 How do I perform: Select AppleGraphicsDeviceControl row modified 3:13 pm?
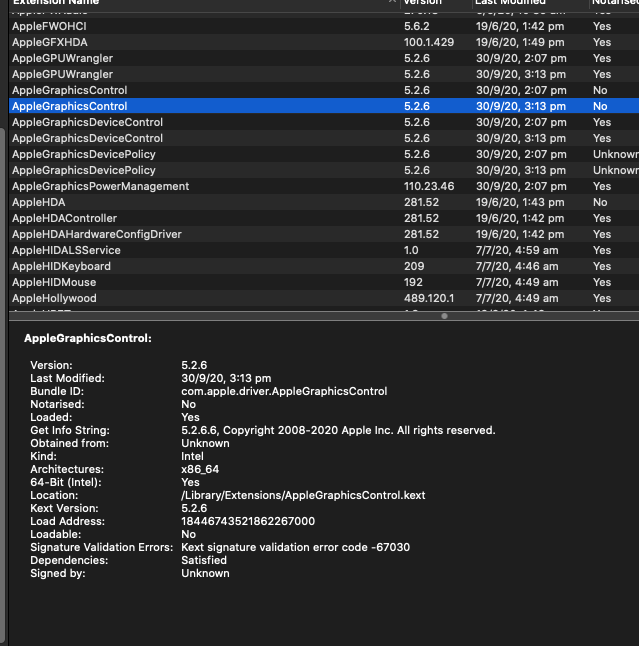[324, 138]
